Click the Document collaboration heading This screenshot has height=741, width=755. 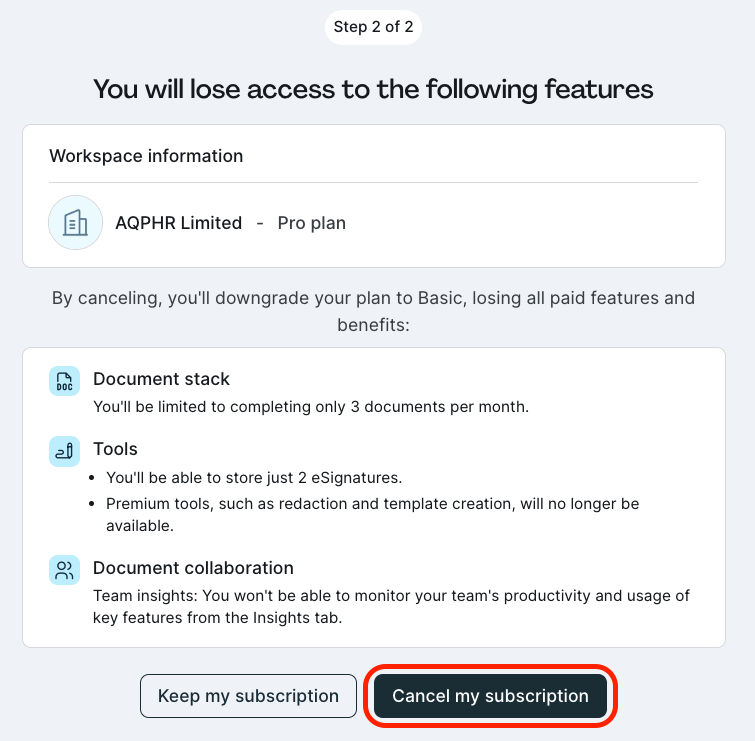point(193,568)
